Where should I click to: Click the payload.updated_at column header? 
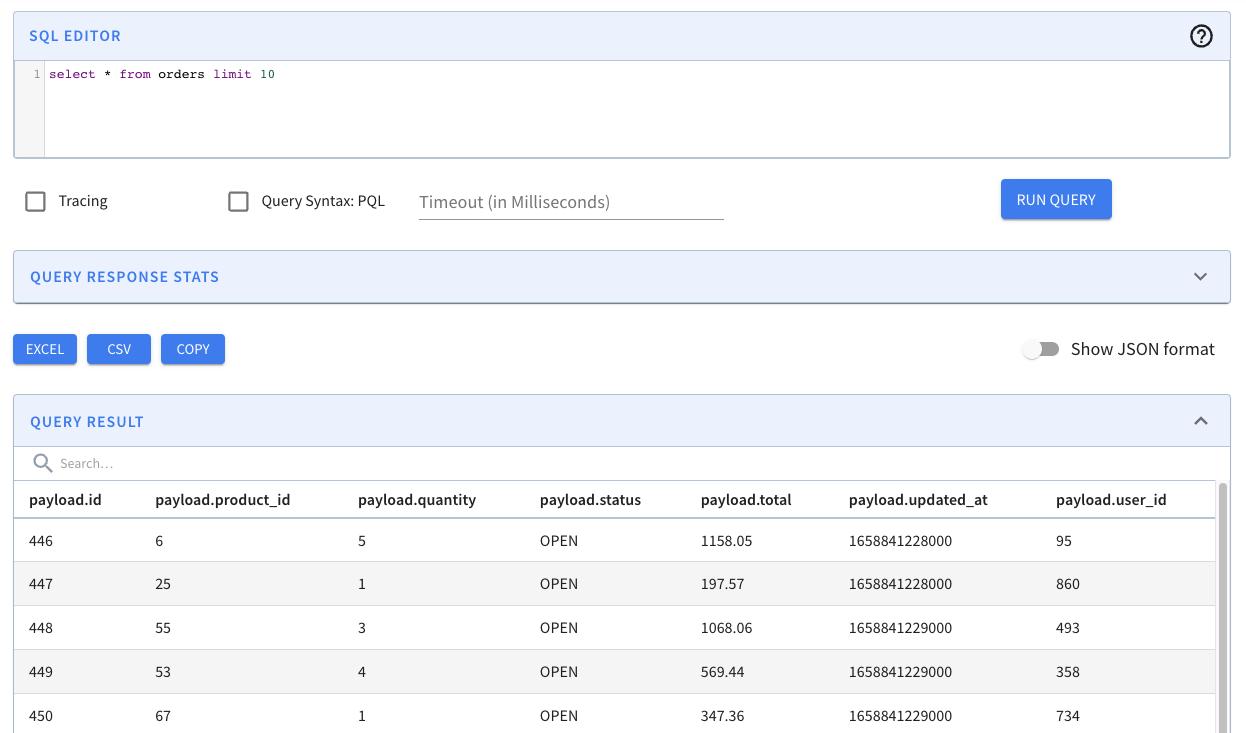917,499
